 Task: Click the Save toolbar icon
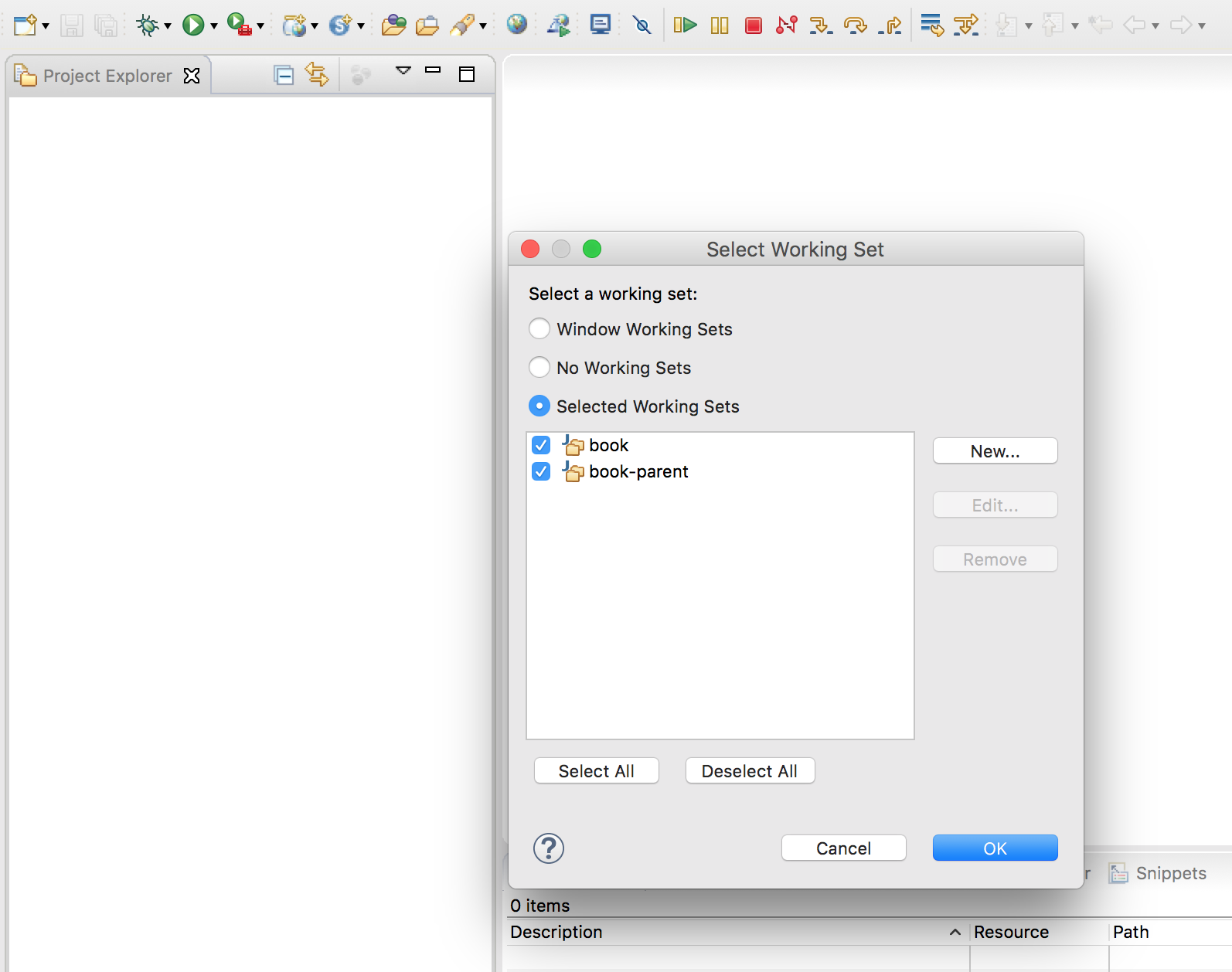[71, 25]
